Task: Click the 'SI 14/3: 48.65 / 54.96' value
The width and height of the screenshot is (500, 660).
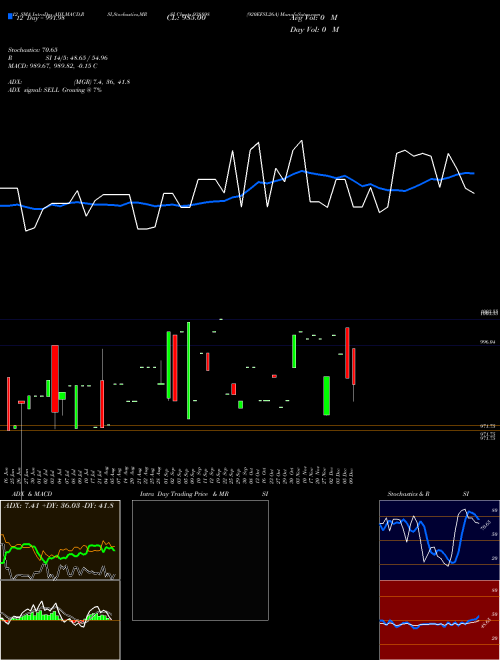Action: pos(77,58)
